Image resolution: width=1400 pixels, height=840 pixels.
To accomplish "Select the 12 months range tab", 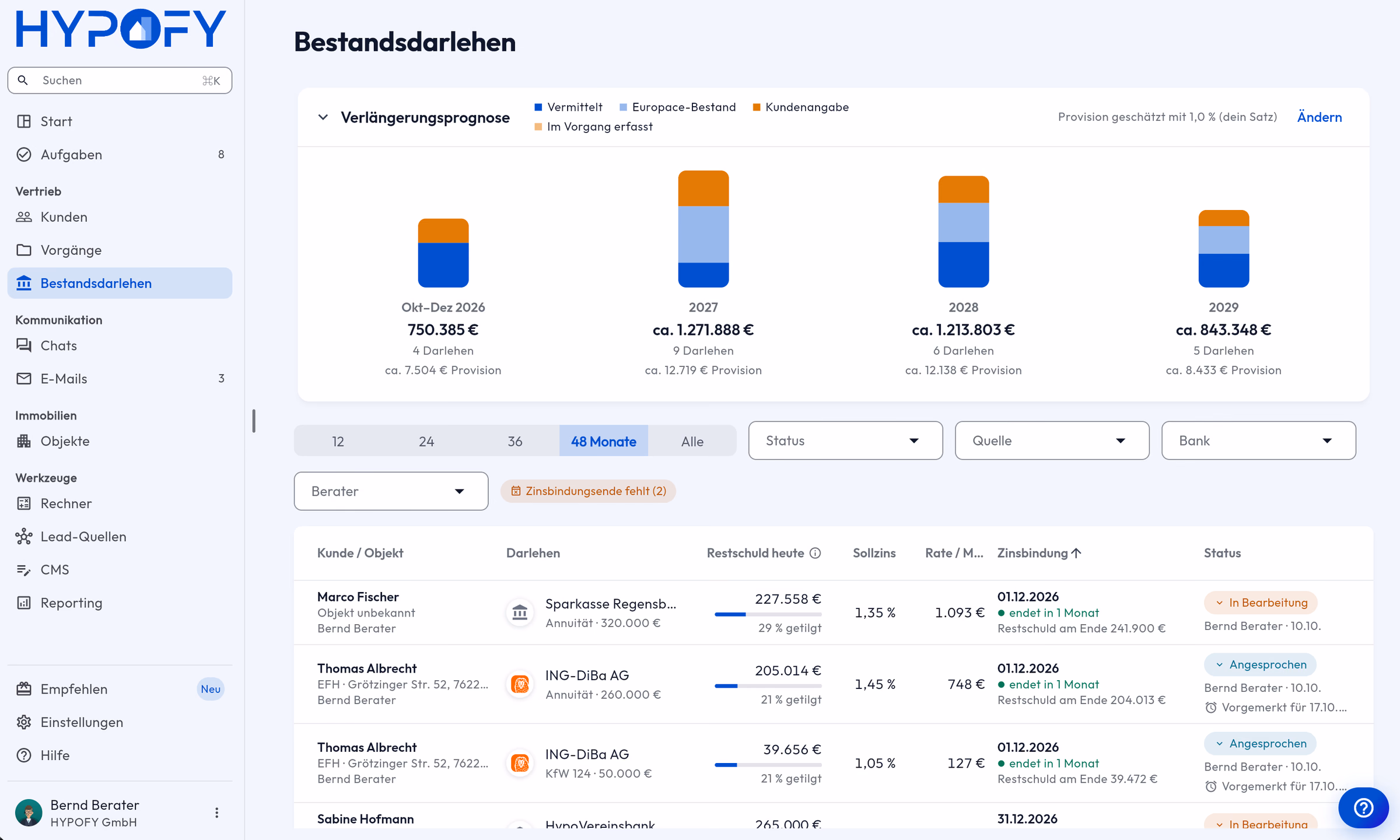I will coord(338,441).
